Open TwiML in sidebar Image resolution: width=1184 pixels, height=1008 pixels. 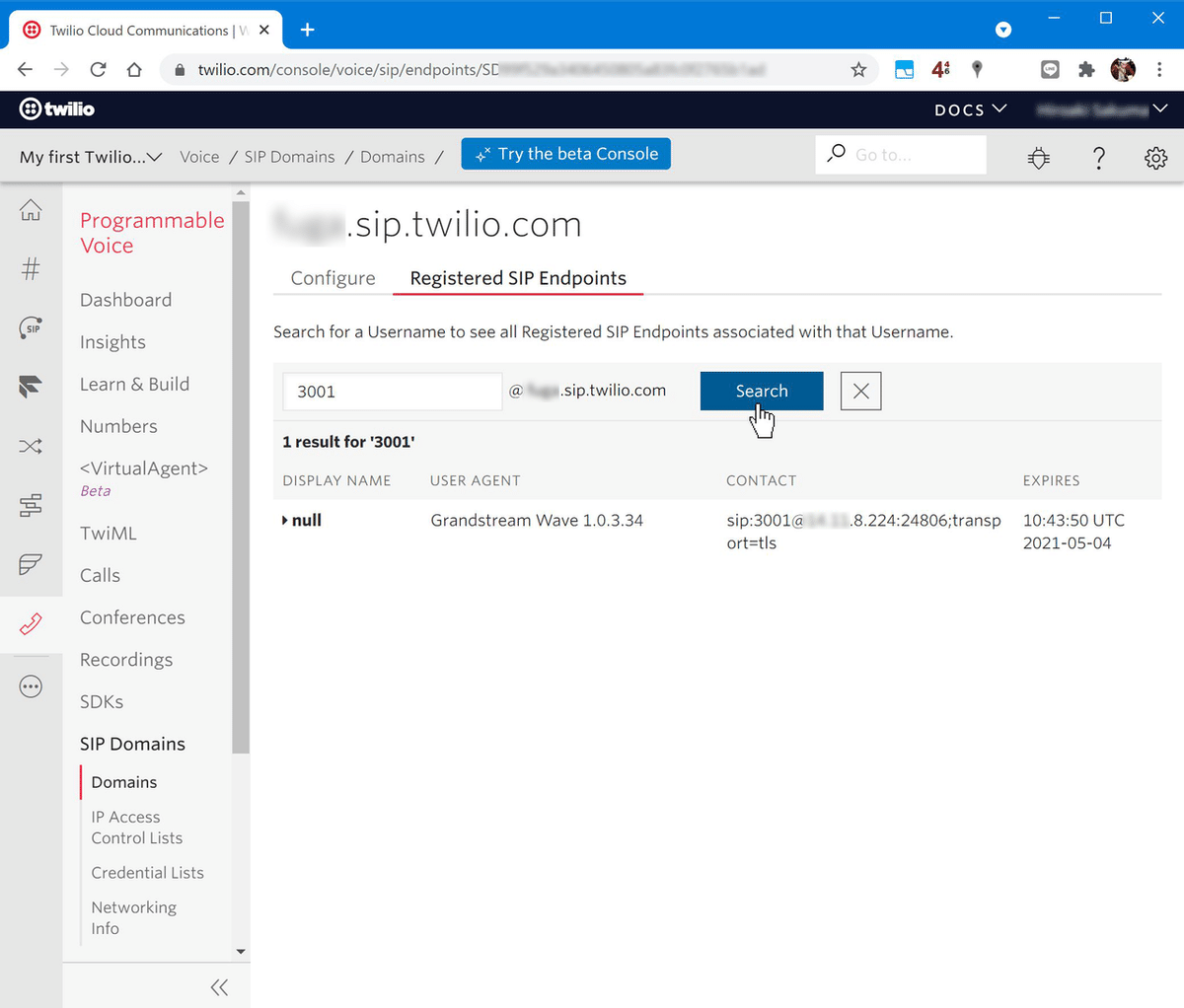tap(109, 534)
